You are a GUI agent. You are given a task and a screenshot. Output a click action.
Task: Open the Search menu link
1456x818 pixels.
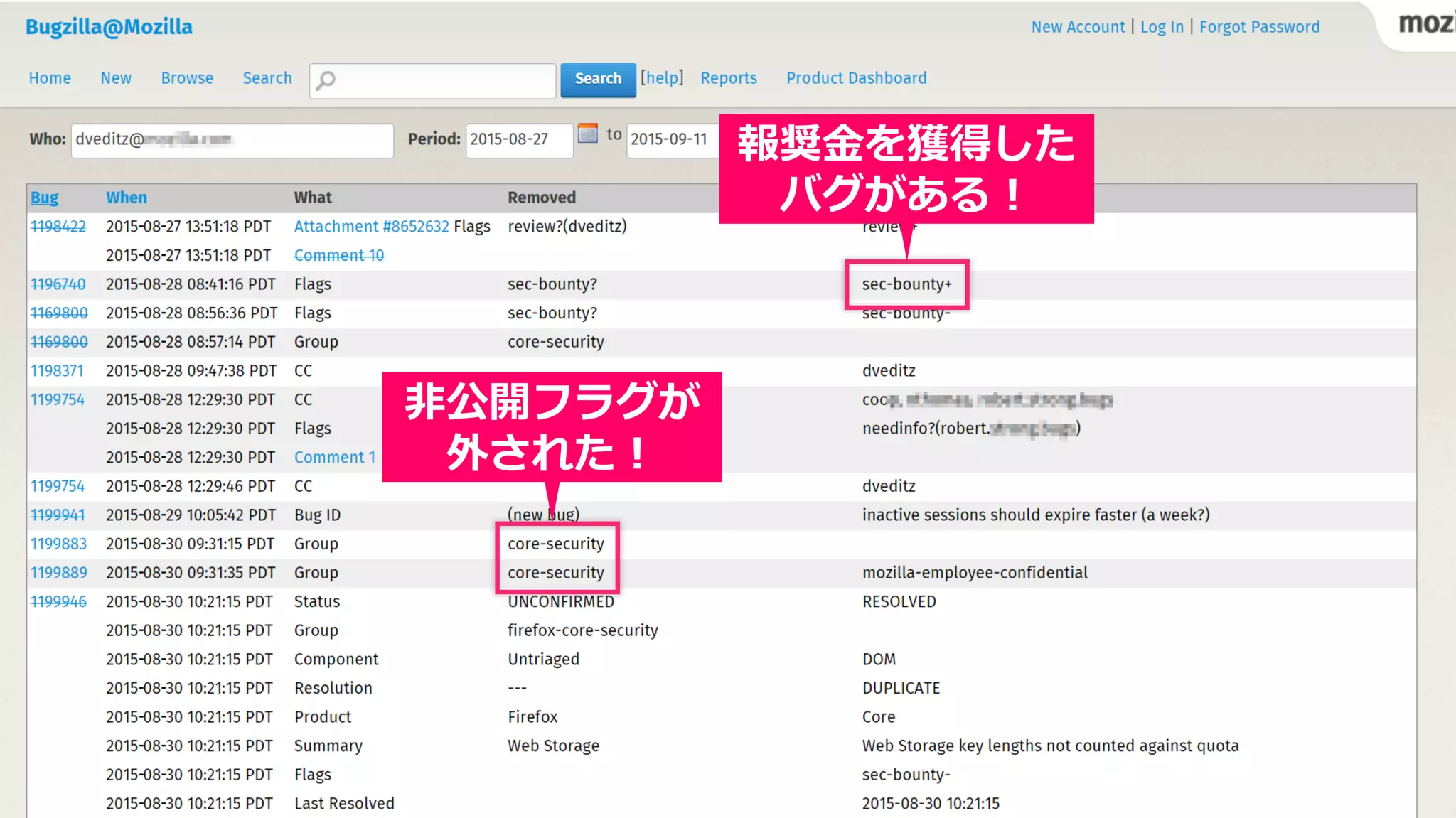point(267,78)
